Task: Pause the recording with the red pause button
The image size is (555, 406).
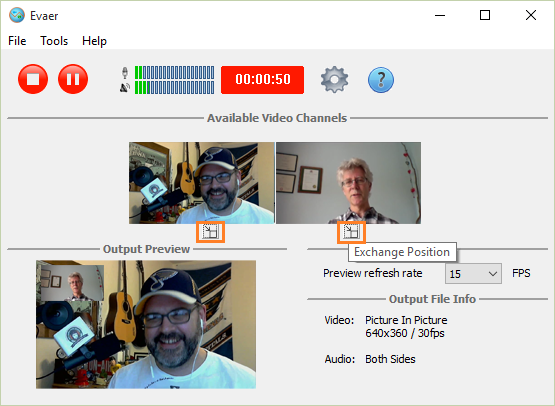Action: click(x=73, y=79)
